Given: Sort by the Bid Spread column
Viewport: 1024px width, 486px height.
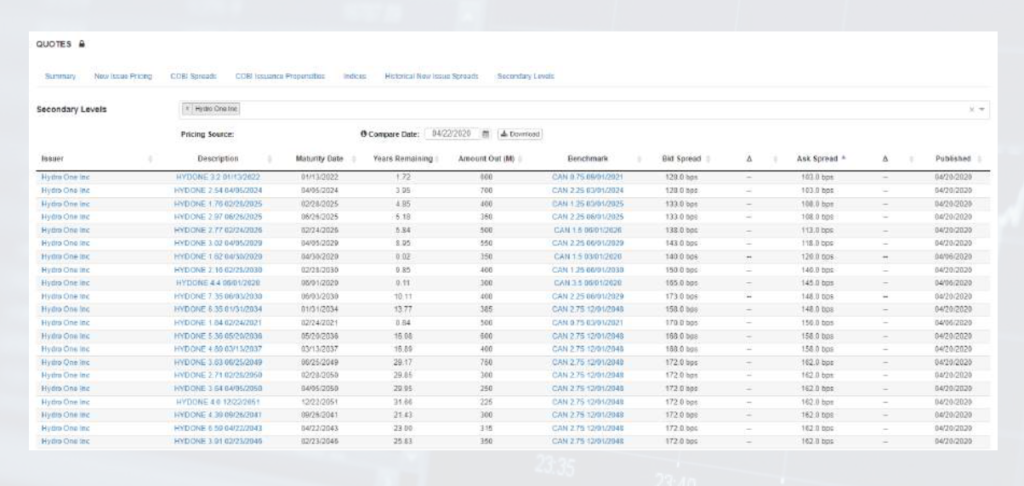Looking at the screenshot, I should click(x=681, y=159).
